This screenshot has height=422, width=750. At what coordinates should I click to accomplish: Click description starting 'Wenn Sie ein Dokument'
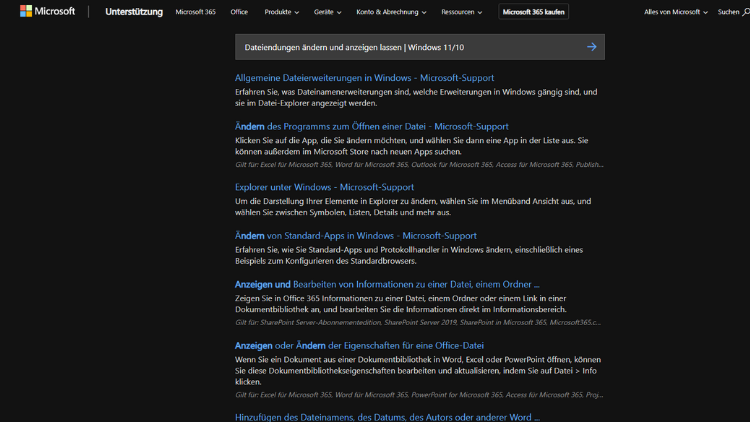418,370
